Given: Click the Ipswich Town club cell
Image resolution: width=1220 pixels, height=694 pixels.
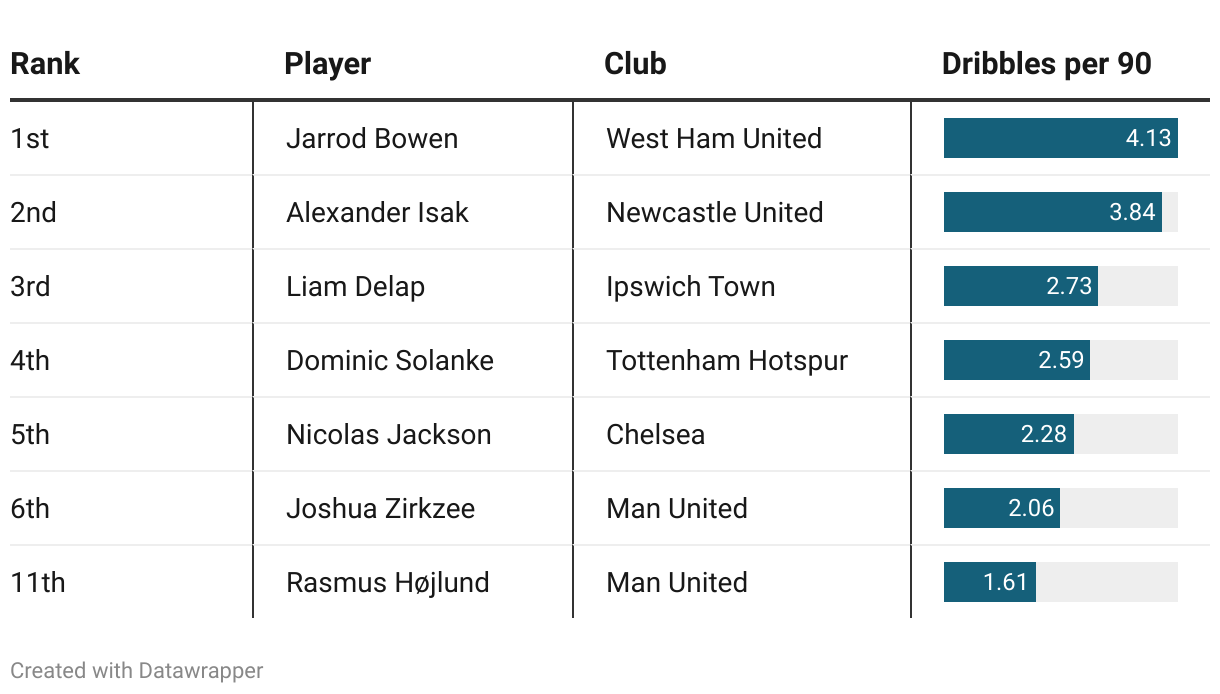Looking at the screenshot, I should pyautogui.click(x=691, y=286).
